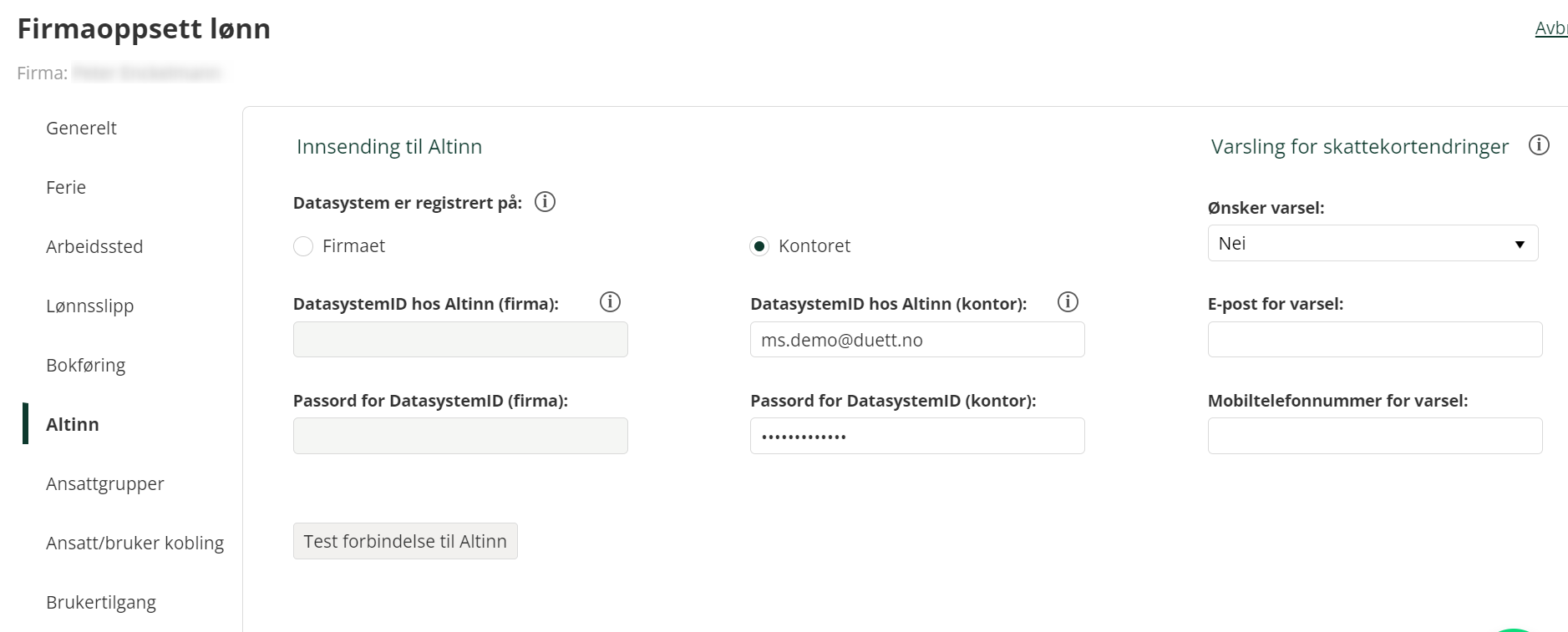
Task: Click the Mobiltelefonnummer for varsel field
Action: (x=1375, y=436)
